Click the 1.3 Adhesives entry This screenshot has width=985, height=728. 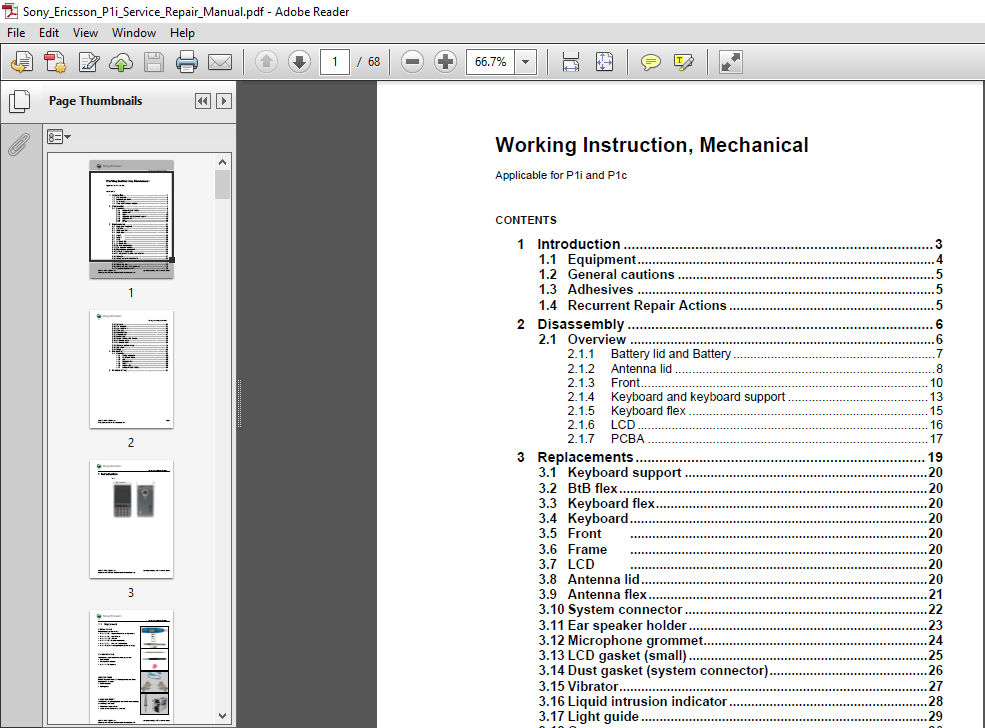click(741, 290)
